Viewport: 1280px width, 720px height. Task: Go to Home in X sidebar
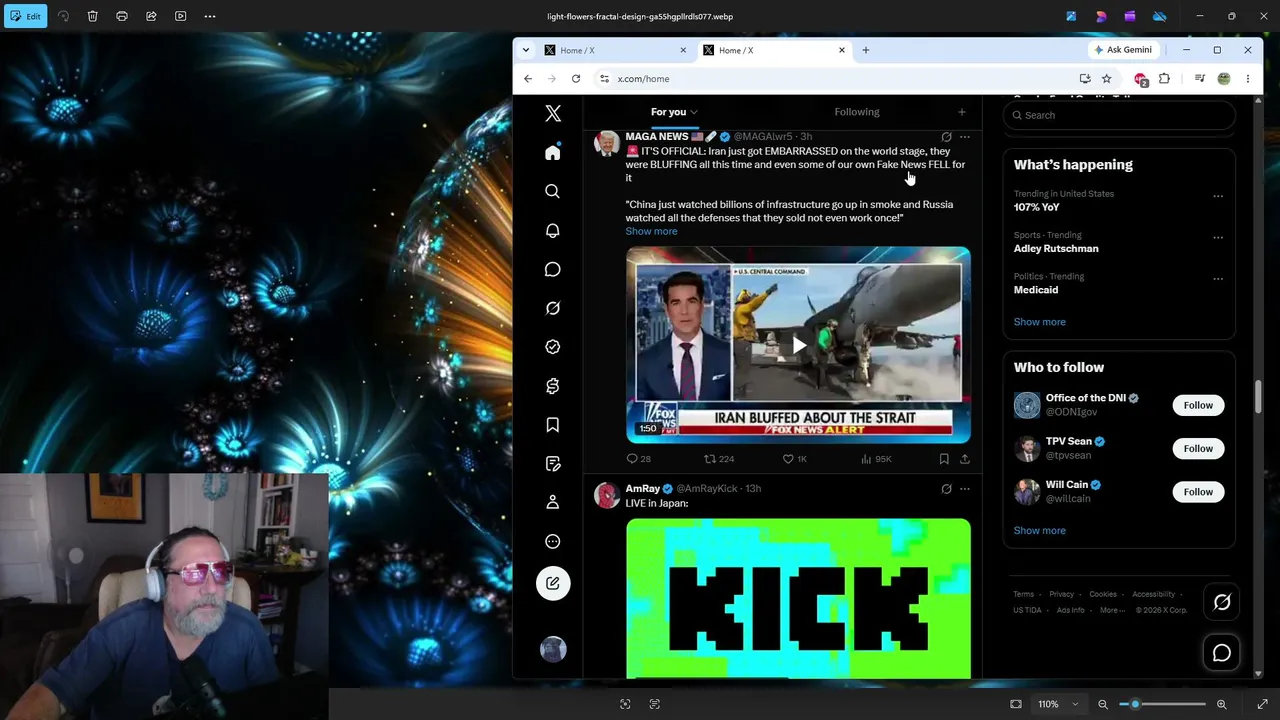(x=553, y=152)
